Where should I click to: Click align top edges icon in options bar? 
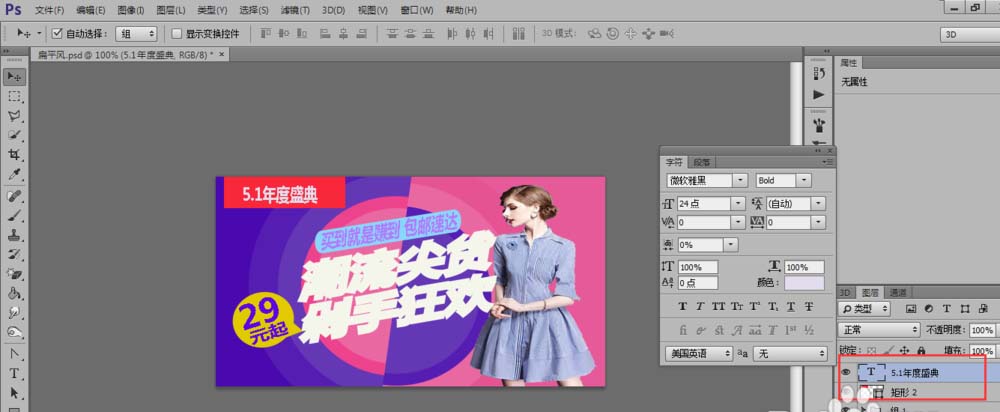point(267,33)
